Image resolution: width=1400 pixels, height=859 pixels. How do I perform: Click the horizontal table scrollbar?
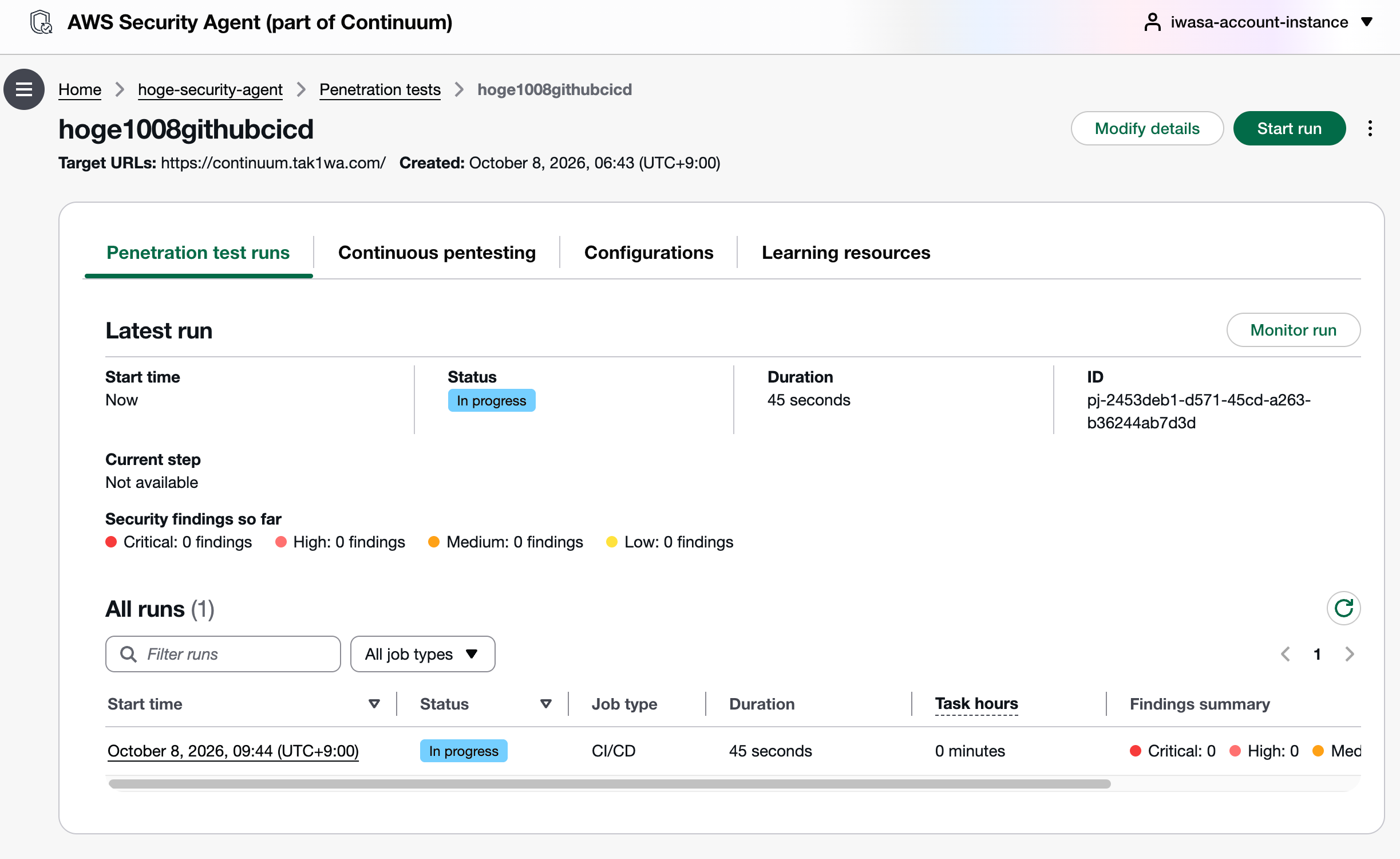click(610, 784)
